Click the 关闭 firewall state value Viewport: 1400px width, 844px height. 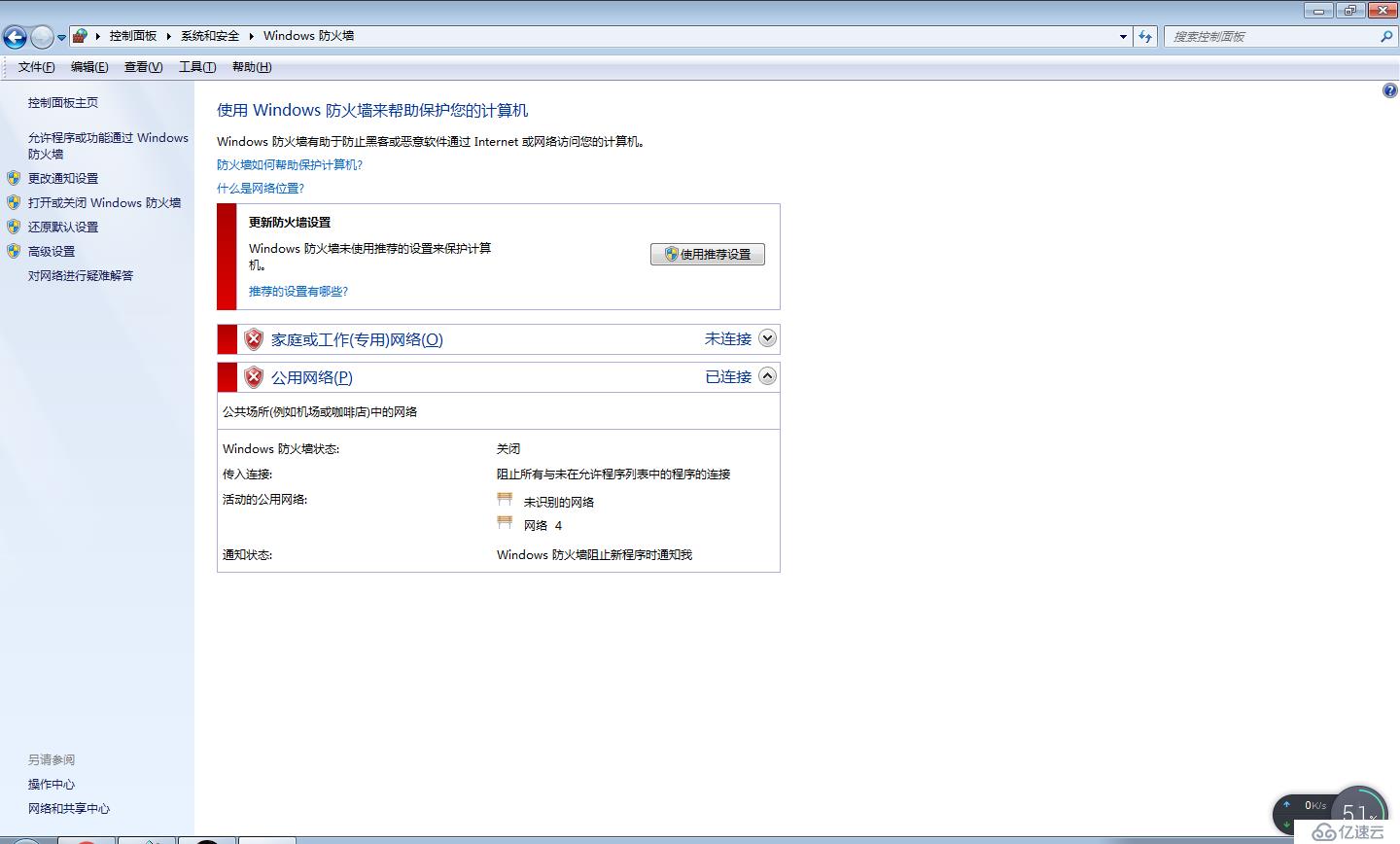click(508, 449)
